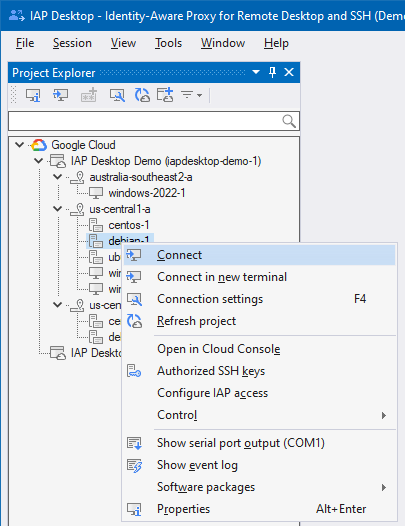405x526 pixels.
Task: Select the windows-2022-1 instance
Action: coord(147,193)
